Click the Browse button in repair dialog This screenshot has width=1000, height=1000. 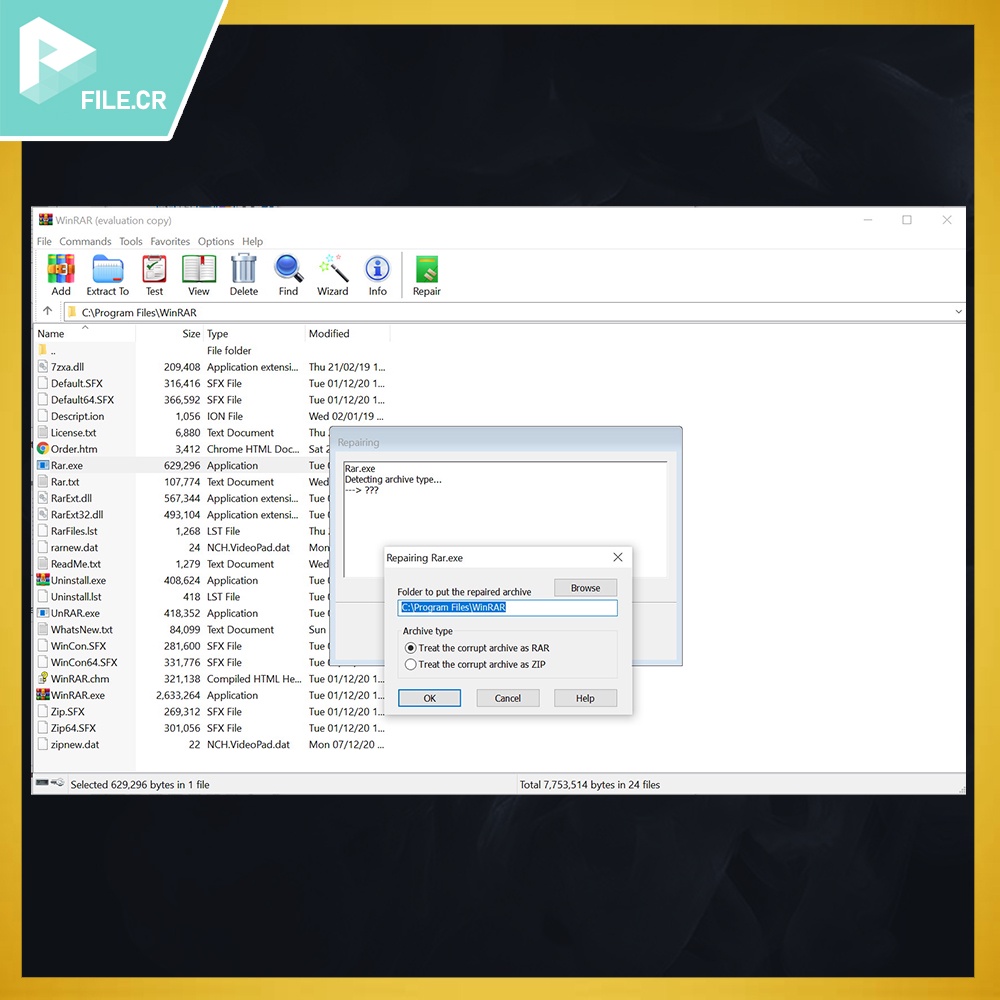click(x=585, y=588)
